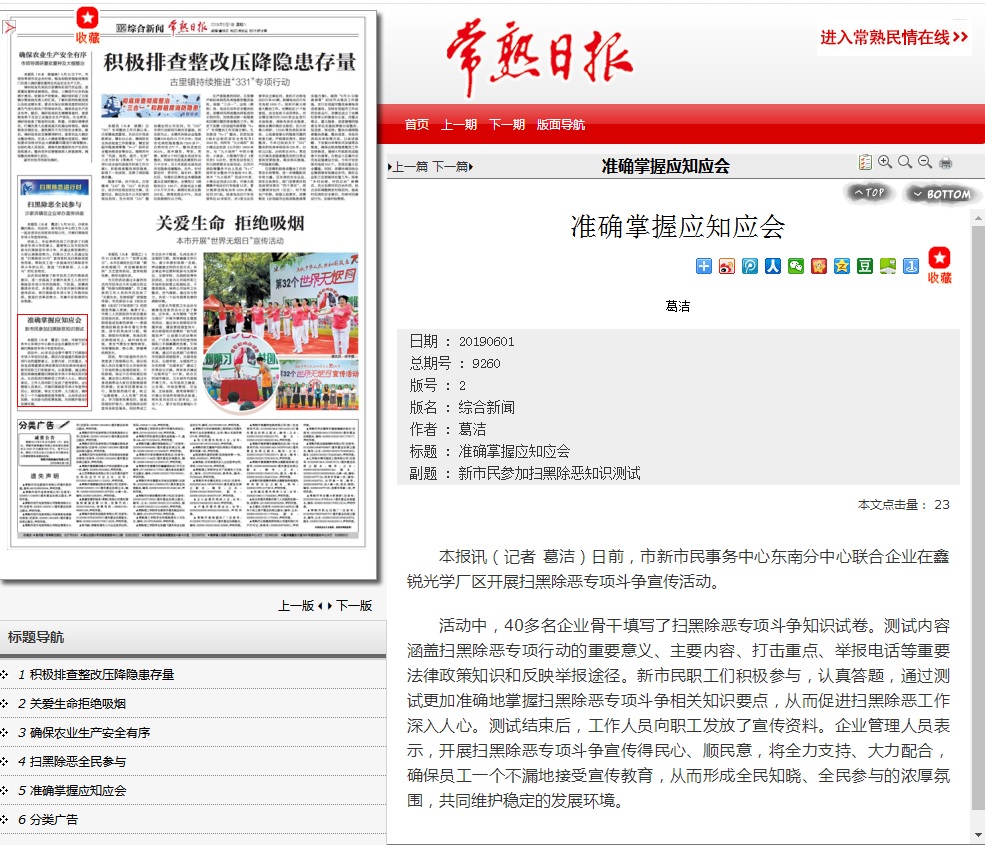This screenshot has width=985, height=845.
Task: Share via the red flower face icon
Action: click(x=819, y=266)
